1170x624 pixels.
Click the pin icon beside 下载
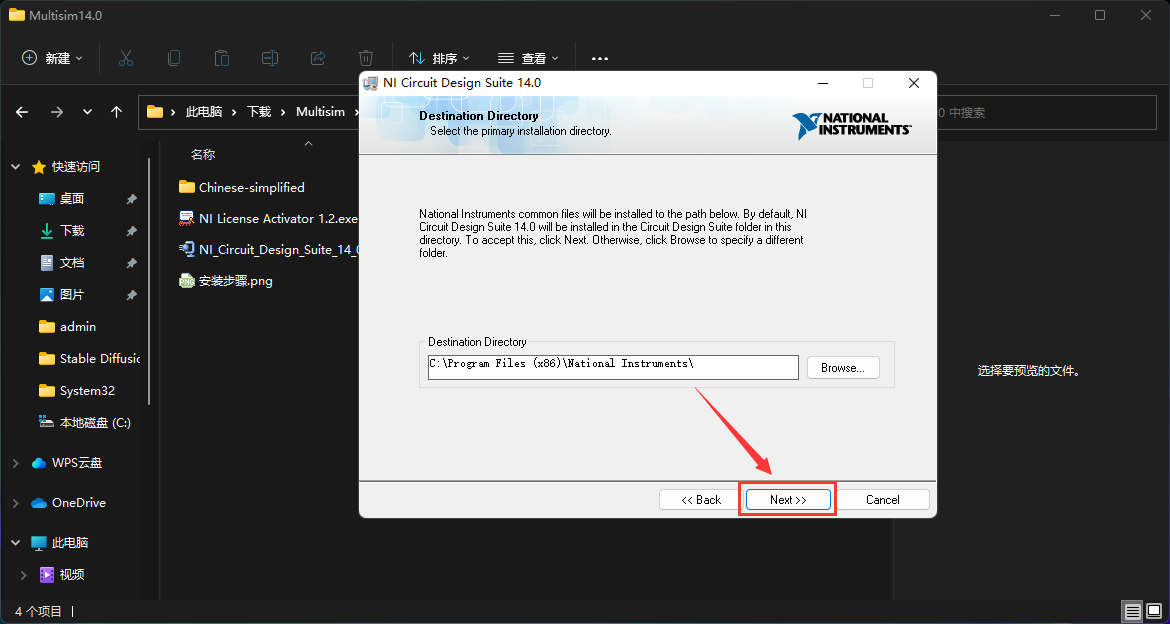coord(131,231)
